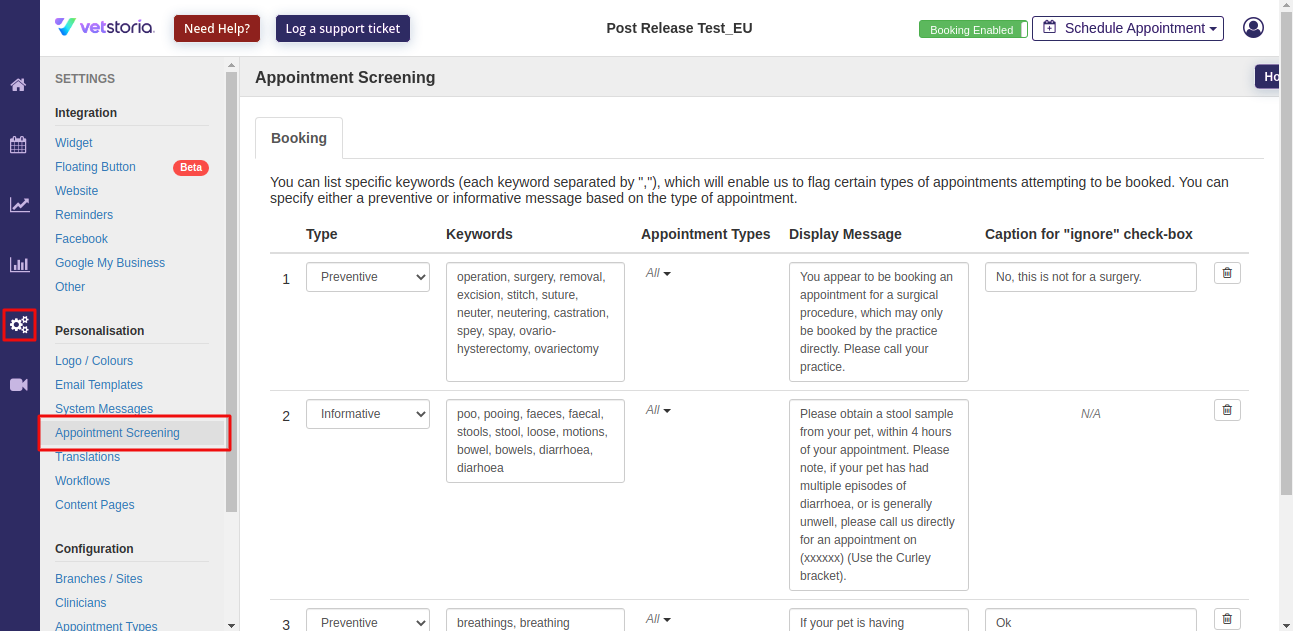Screen dimensions: 1293x631
Task: Delete screening rule 3 with trash icon
Action: (1227, 619)
